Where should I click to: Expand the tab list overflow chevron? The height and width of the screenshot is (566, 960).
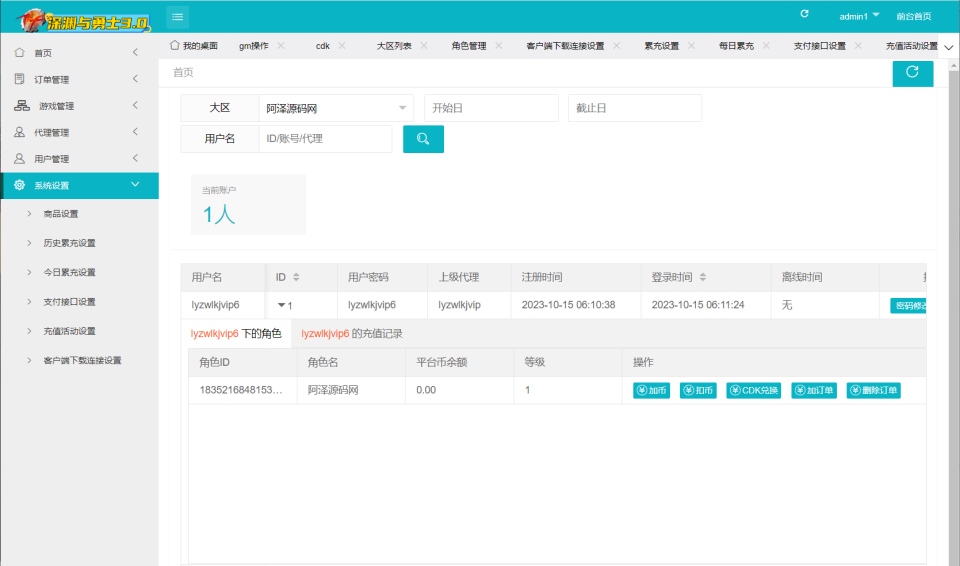(948, 47)
